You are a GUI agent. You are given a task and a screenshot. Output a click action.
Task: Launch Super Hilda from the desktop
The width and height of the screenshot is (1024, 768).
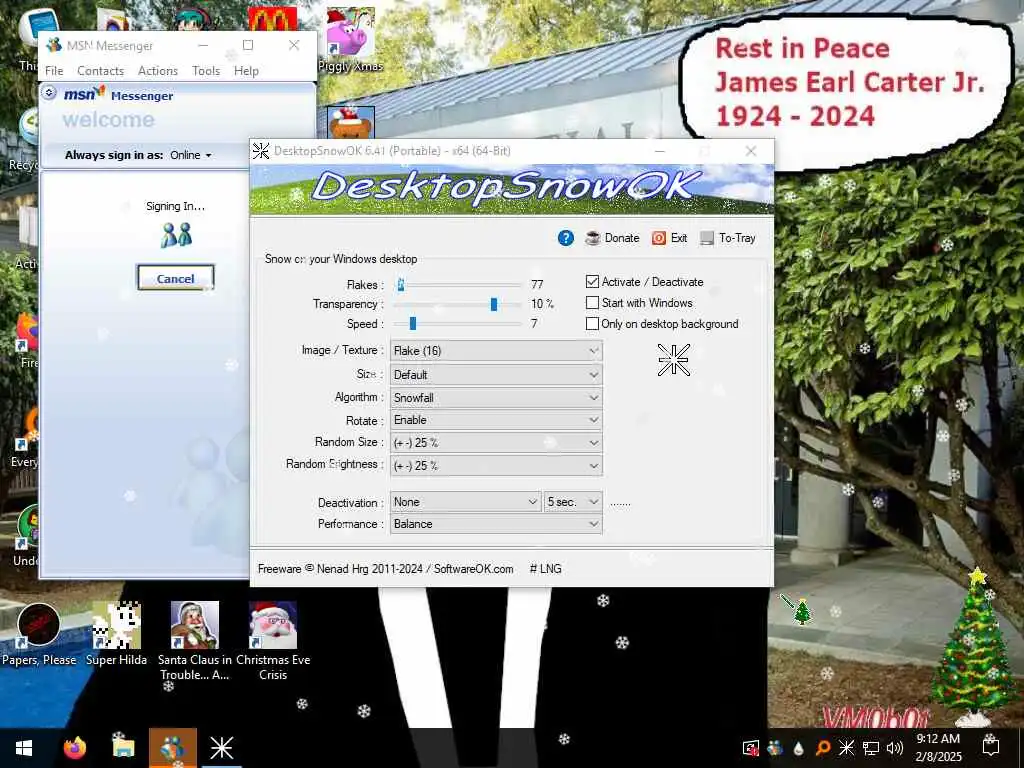[116, 634]
